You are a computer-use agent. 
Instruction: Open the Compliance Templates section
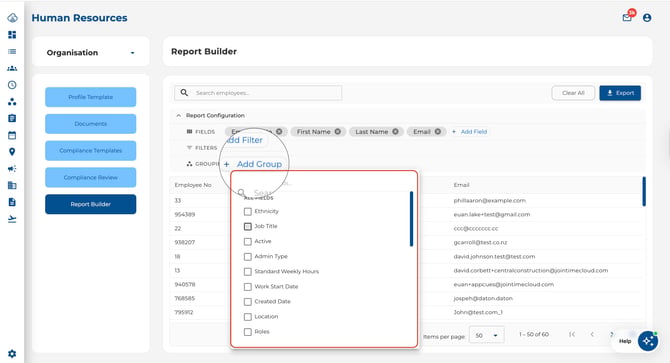click(91, 151)
